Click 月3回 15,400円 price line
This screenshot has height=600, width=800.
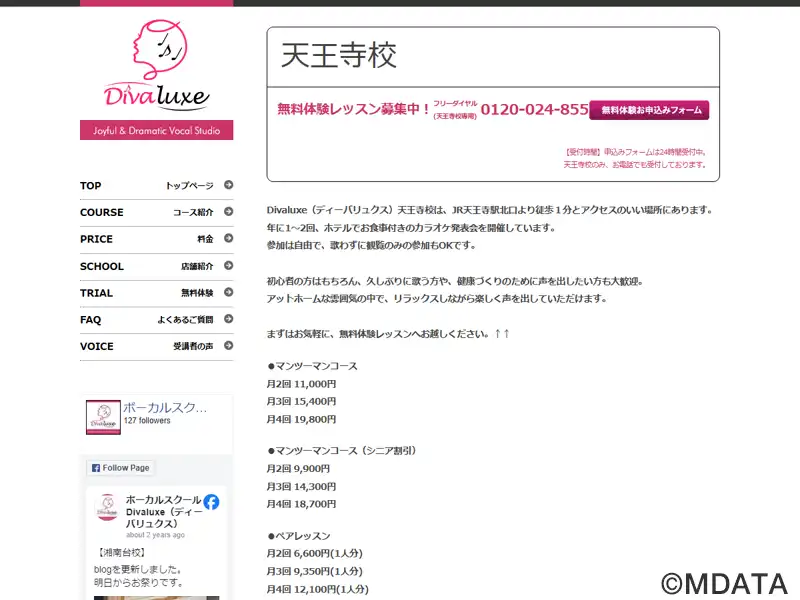pyautogui.click(x=302, y=402)
